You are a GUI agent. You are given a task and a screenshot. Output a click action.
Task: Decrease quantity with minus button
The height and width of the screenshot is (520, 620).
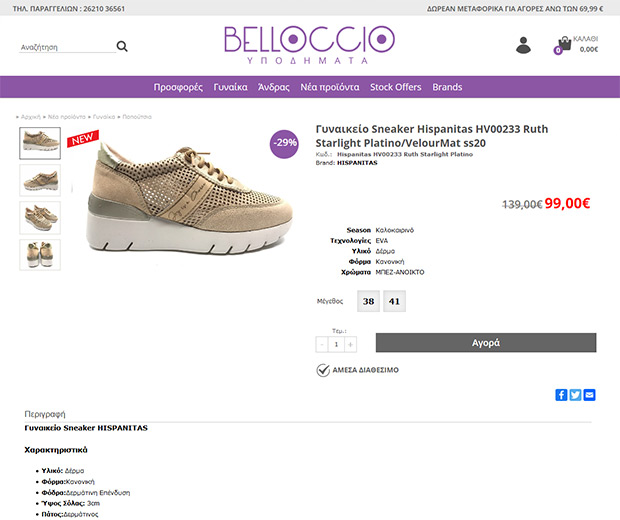click(322, 344)
